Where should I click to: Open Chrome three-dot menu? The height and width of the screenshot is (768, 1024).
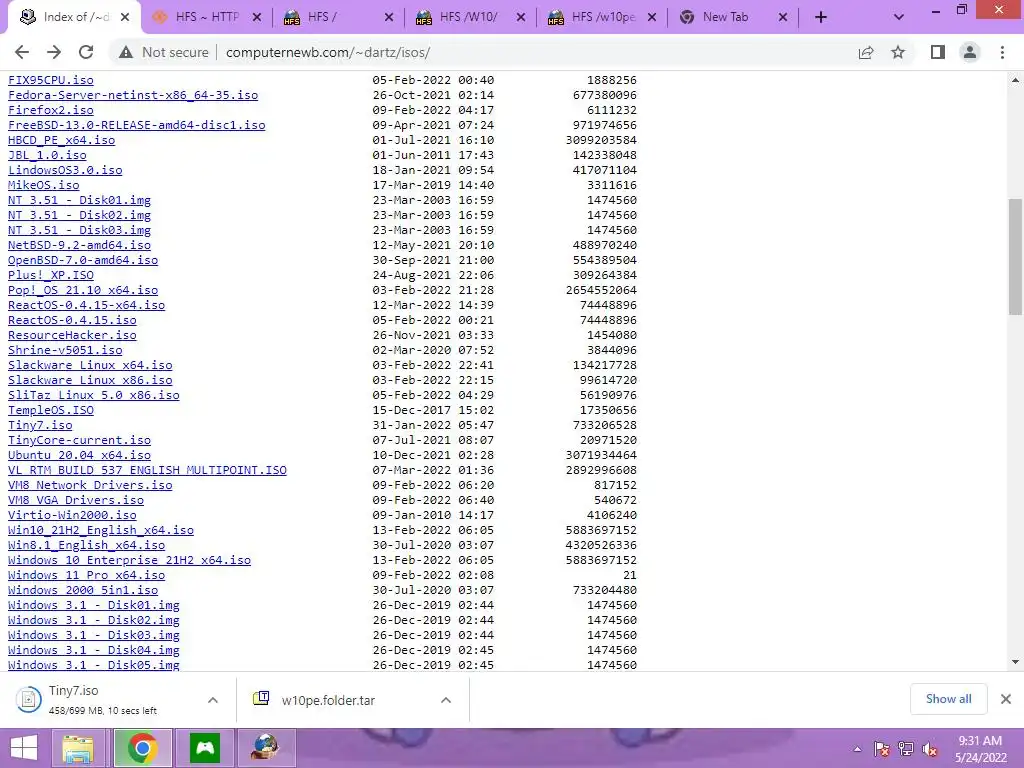coord(1002,52)
